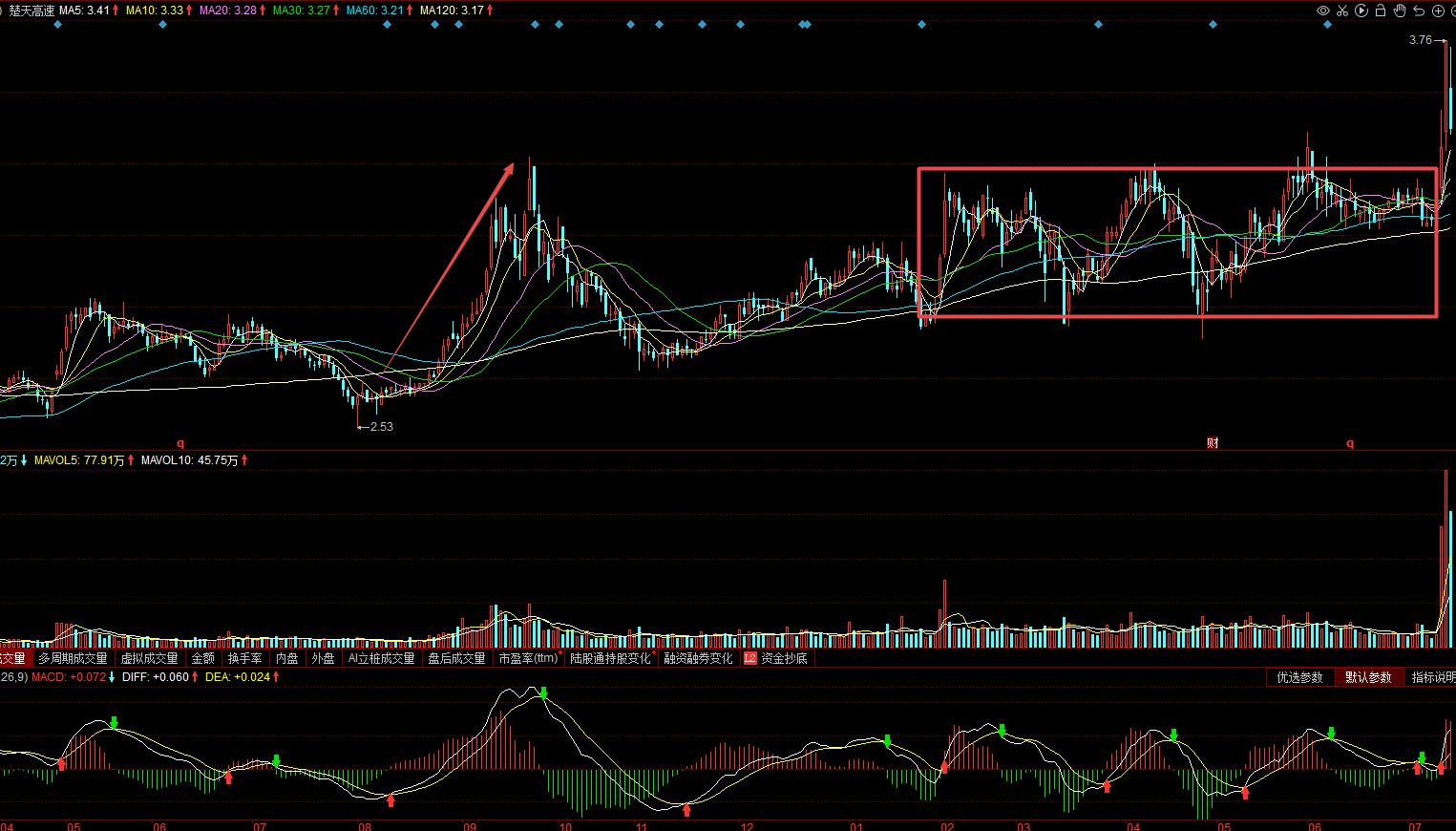Select the 默认参数 option
The width and height of the screenshot is (1456, 831).
click(x=1368, y=677)
